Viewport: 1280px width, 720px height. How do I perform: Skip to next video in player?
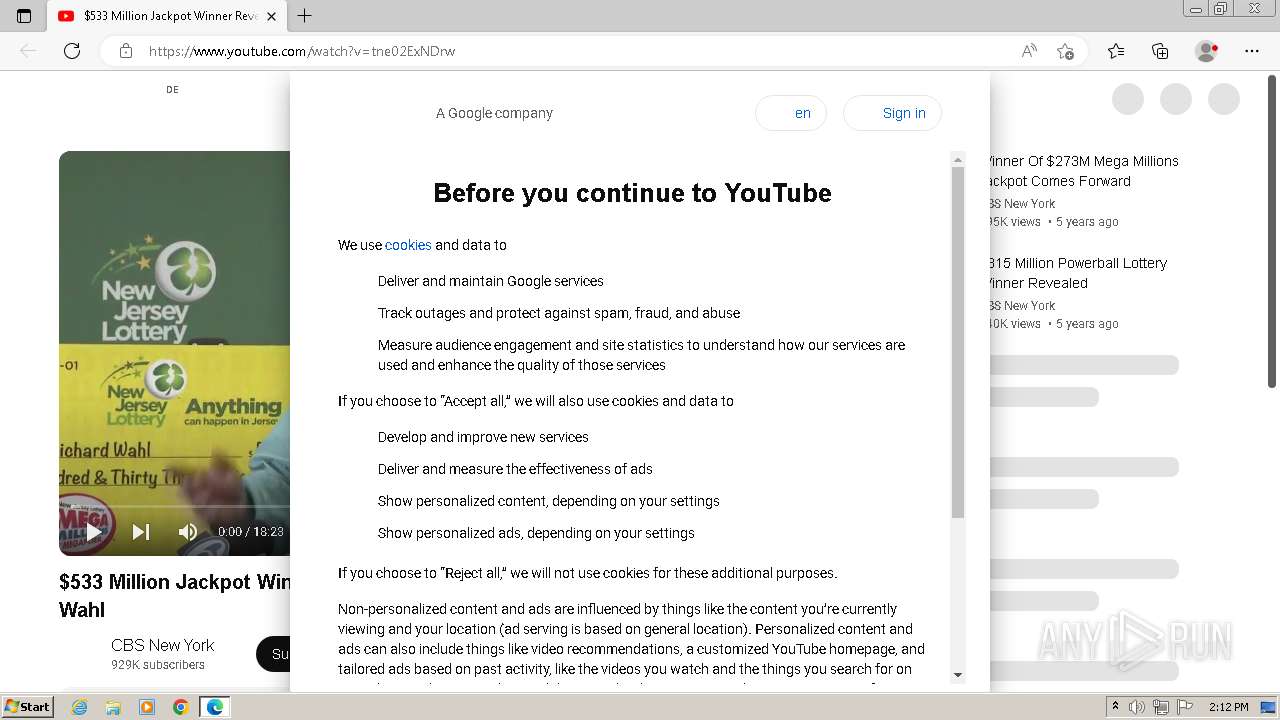141,532
